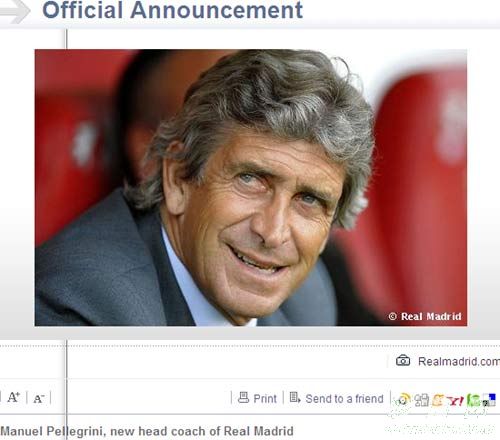This screenshot has width=500, height=440.
Task: Click the Send to a friend icon
Action: [x=295, y=397]
